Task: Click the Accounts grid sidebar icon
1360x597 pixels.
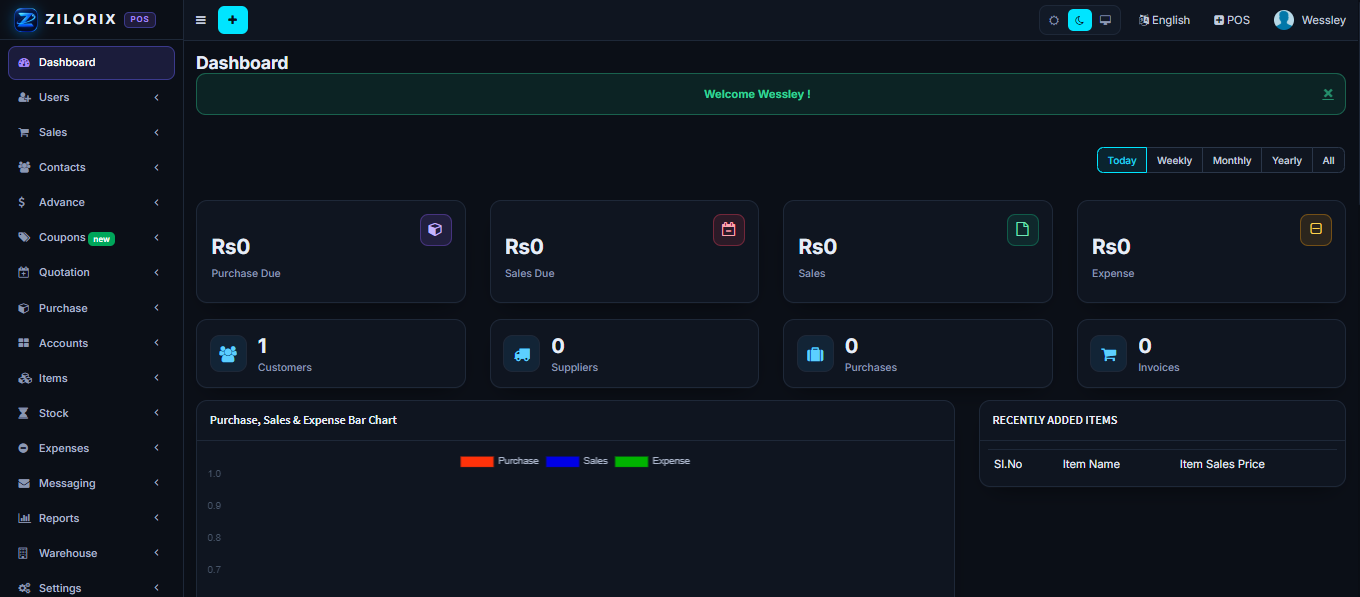Action: pyautogui.click(x=24, y=343)
